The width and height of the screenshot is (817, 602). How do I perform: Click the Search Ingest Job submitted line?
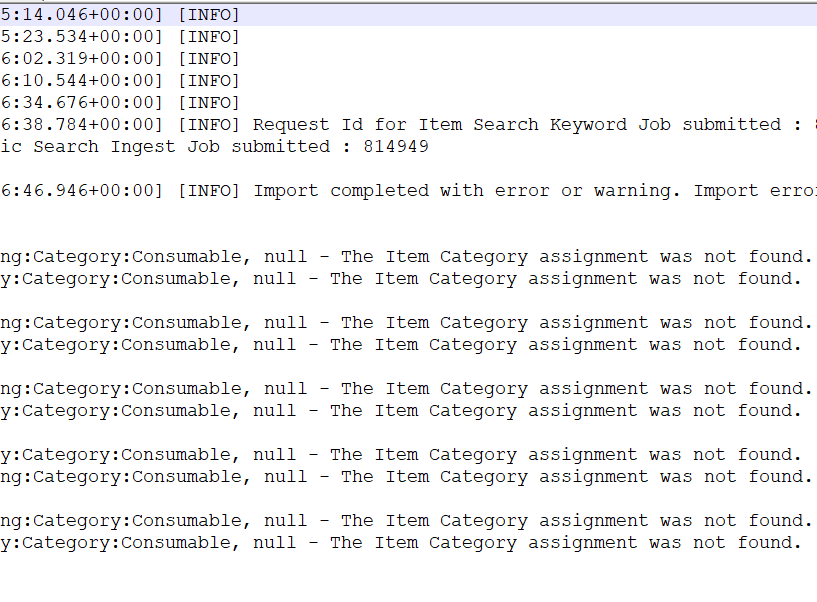pyautogui.click(x=200, y=146)
